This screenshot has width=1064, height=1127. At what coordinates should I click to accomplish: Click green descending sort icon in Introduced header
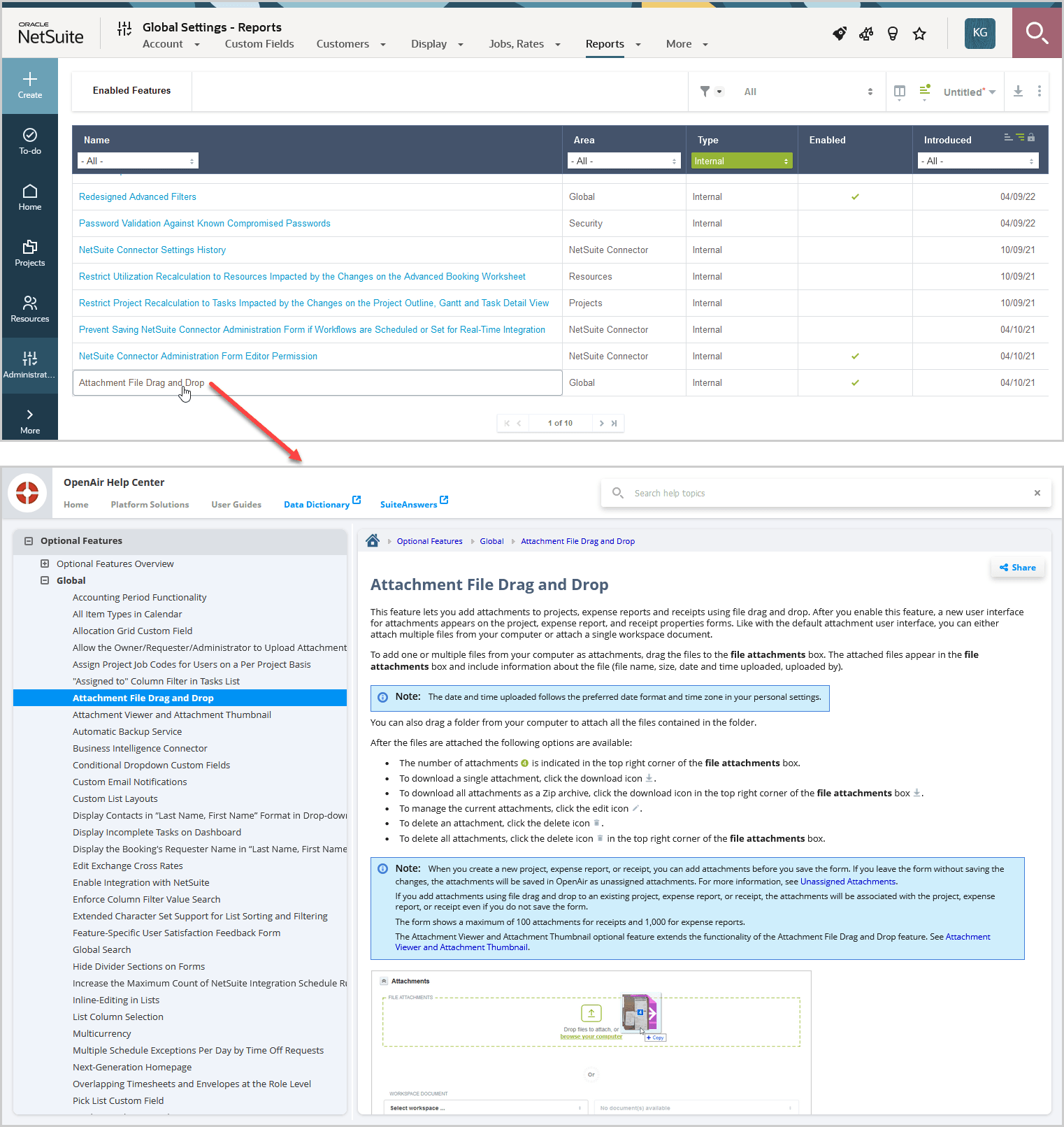tap(1020, 138)
